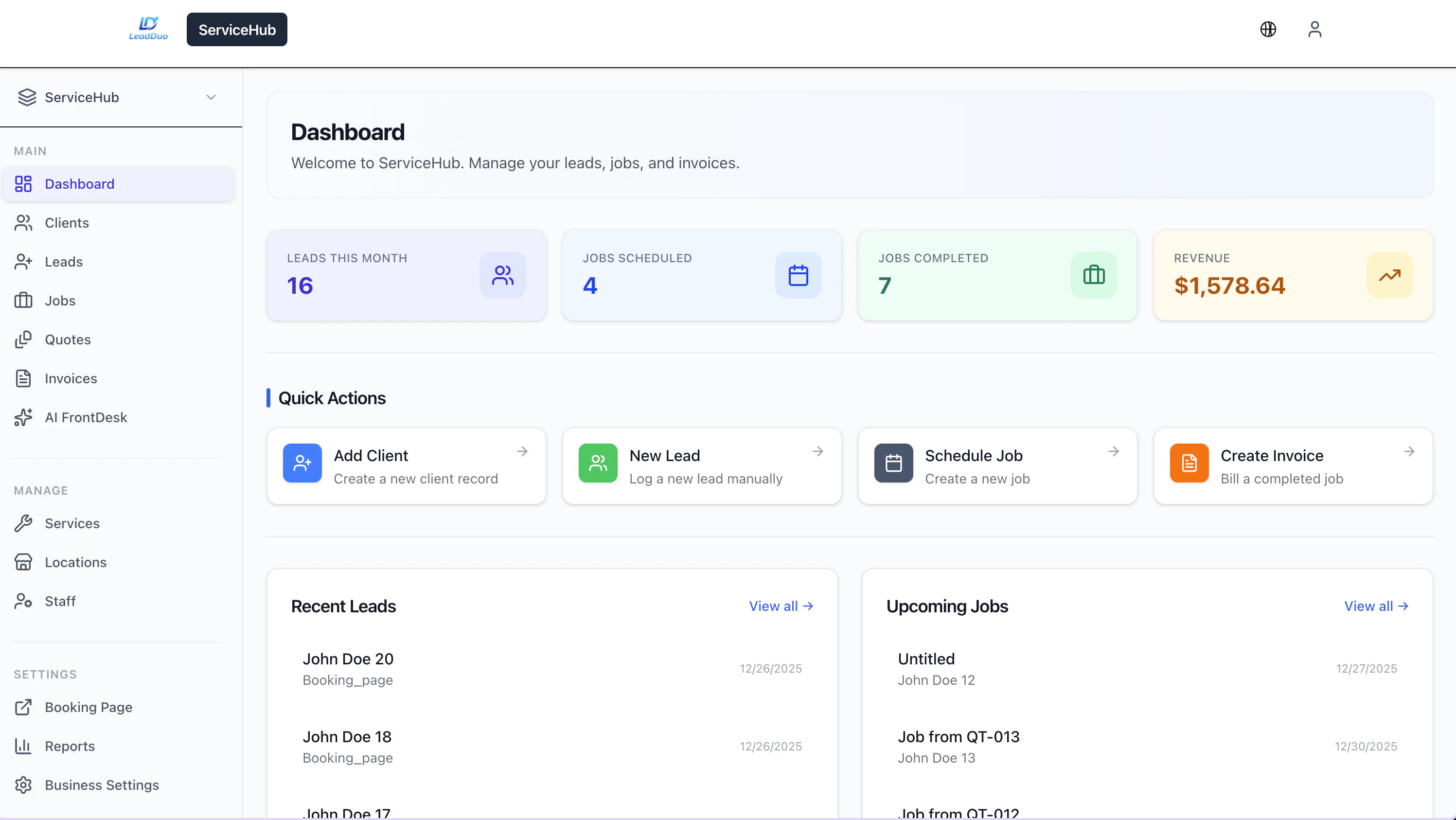Click the globe language icon in the header

1268,29
